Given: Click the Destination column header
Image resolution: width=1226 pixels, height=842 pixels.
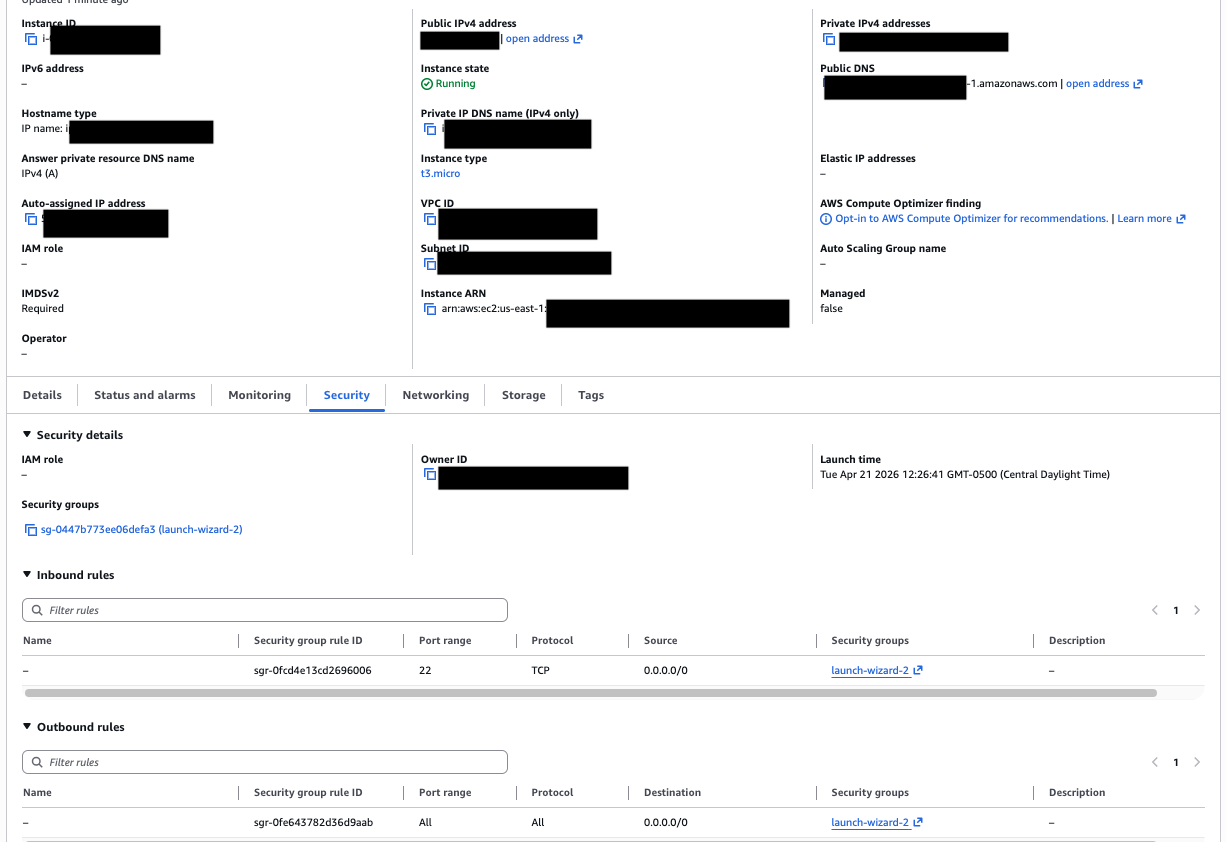Looking at the screenshot, I should [x=672, y=793].
